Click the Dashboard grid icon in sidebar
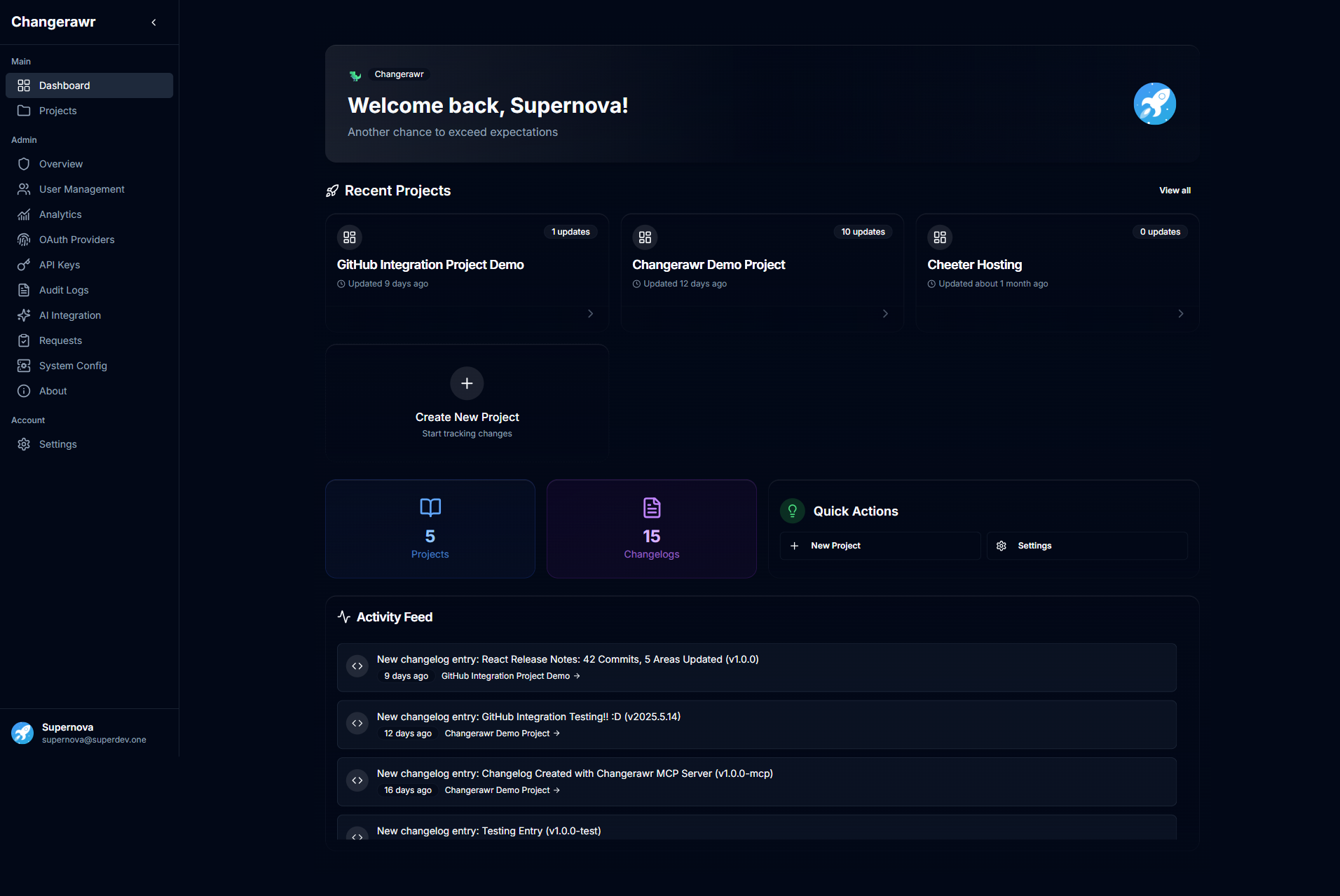Image resolution: width=1340 pixels, height=896 pixels. point(24,85)
